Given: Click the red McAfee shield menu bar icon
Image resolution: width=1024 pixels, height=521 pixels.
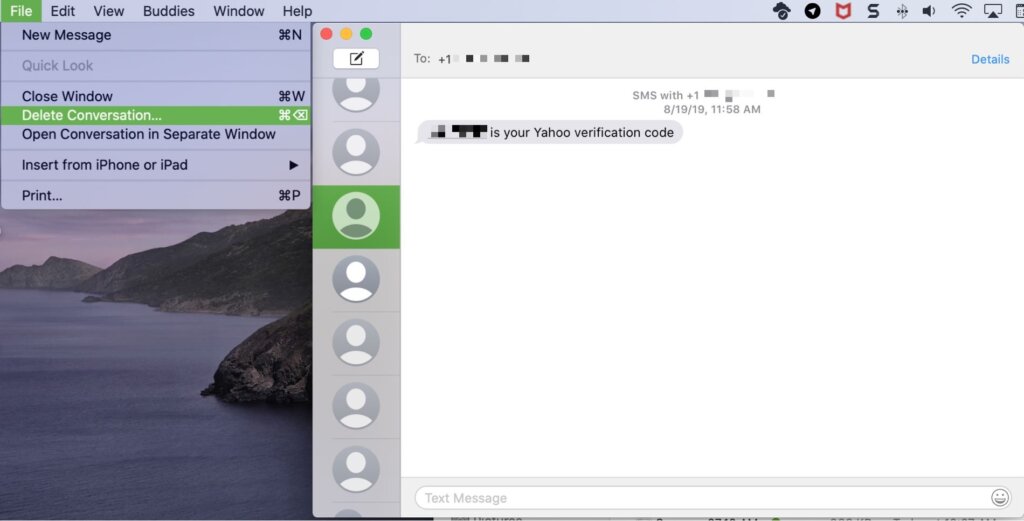Looking at the screenshot, I should (843, 10).
